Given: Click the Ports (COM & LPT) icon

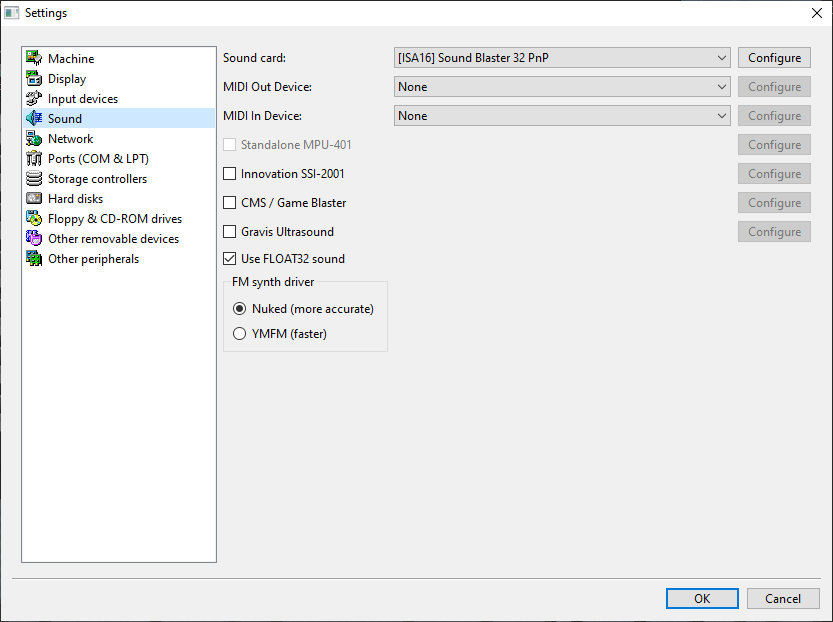Looking at the screenshot, I should click(34, 159).
